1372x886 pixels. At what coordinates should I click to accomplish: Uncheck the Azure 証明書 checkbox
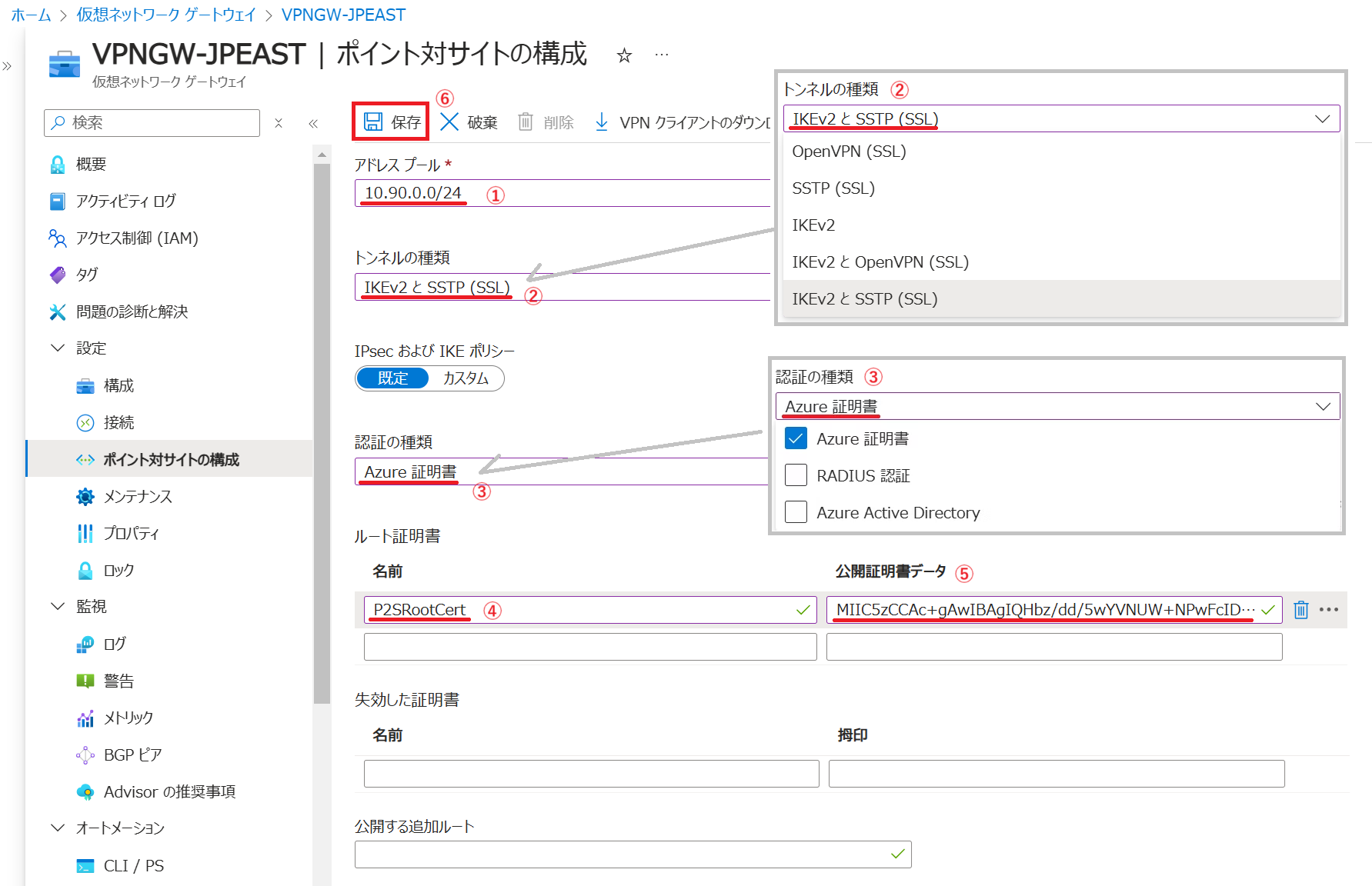(796, 438)
